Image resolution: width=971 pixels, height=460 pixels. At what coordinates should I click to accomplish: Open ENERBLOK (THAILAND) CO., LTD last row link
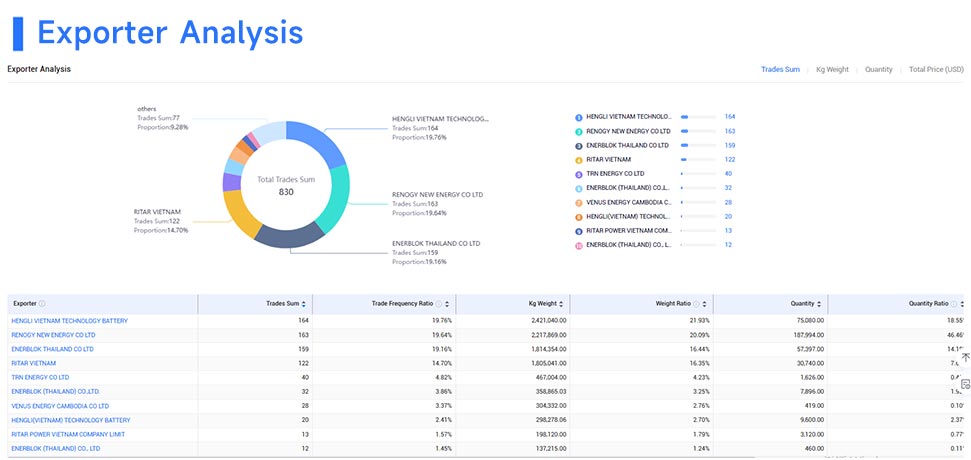56,449
